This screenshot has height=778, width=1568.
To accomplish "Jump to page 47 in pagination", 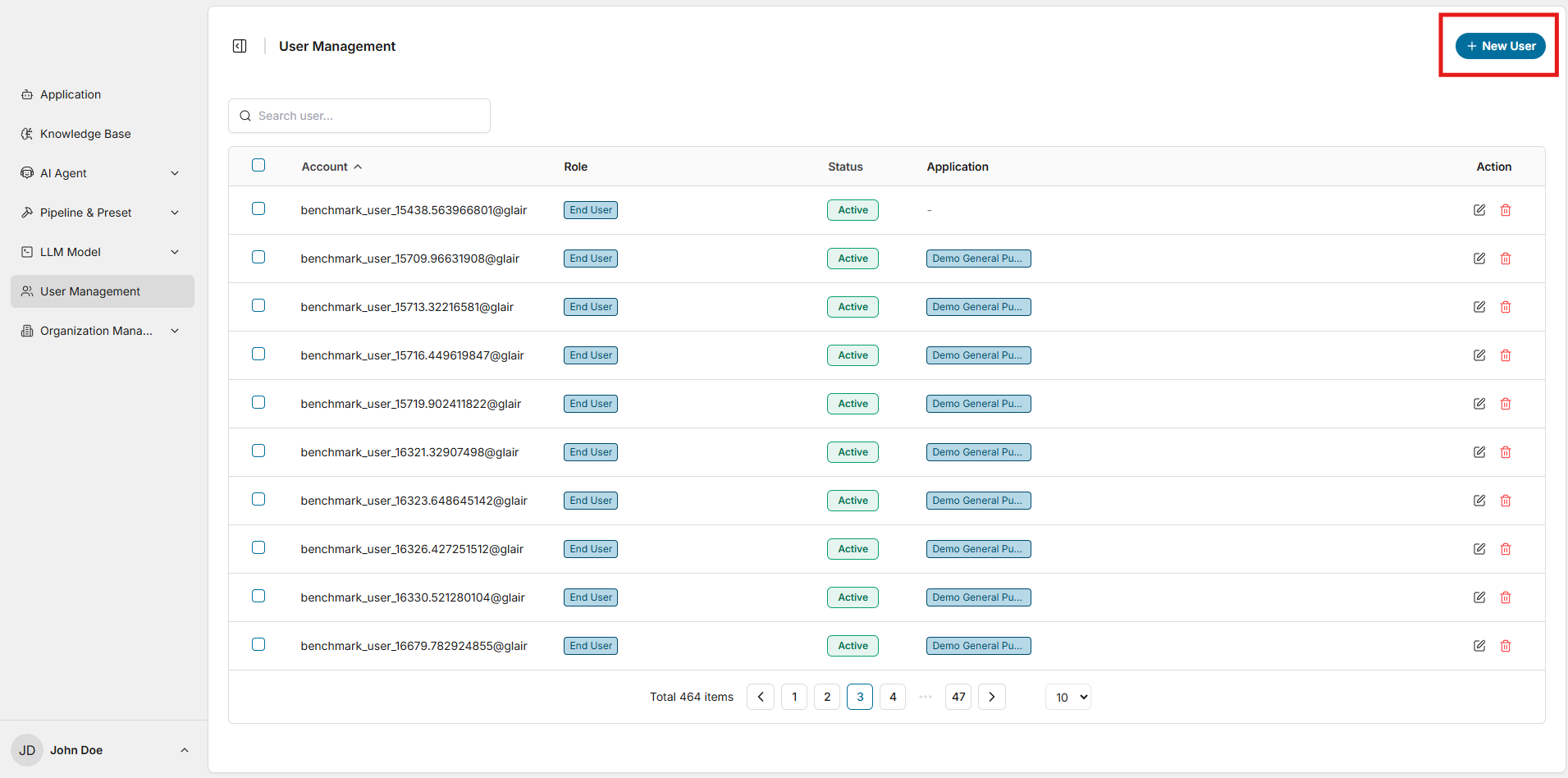I will 958,697.
